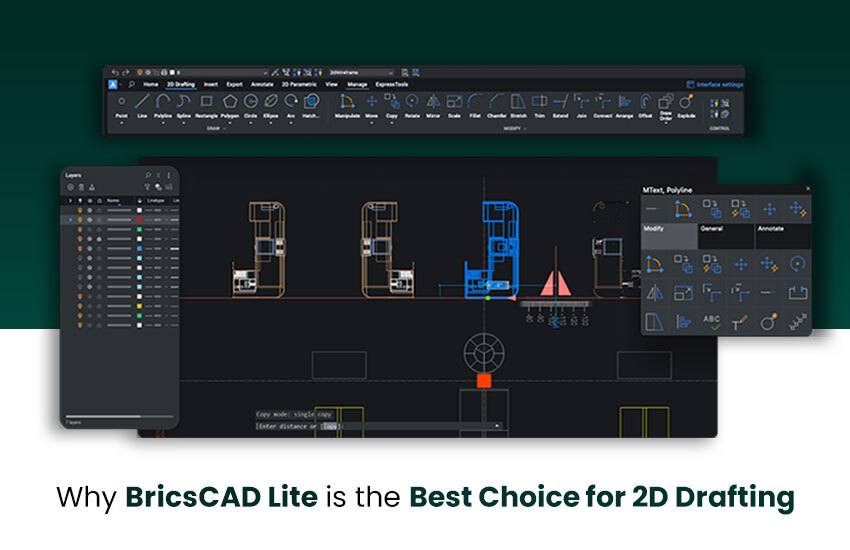
Task: Click the Rotate icon in the MText quad panel
Action: 797,263
